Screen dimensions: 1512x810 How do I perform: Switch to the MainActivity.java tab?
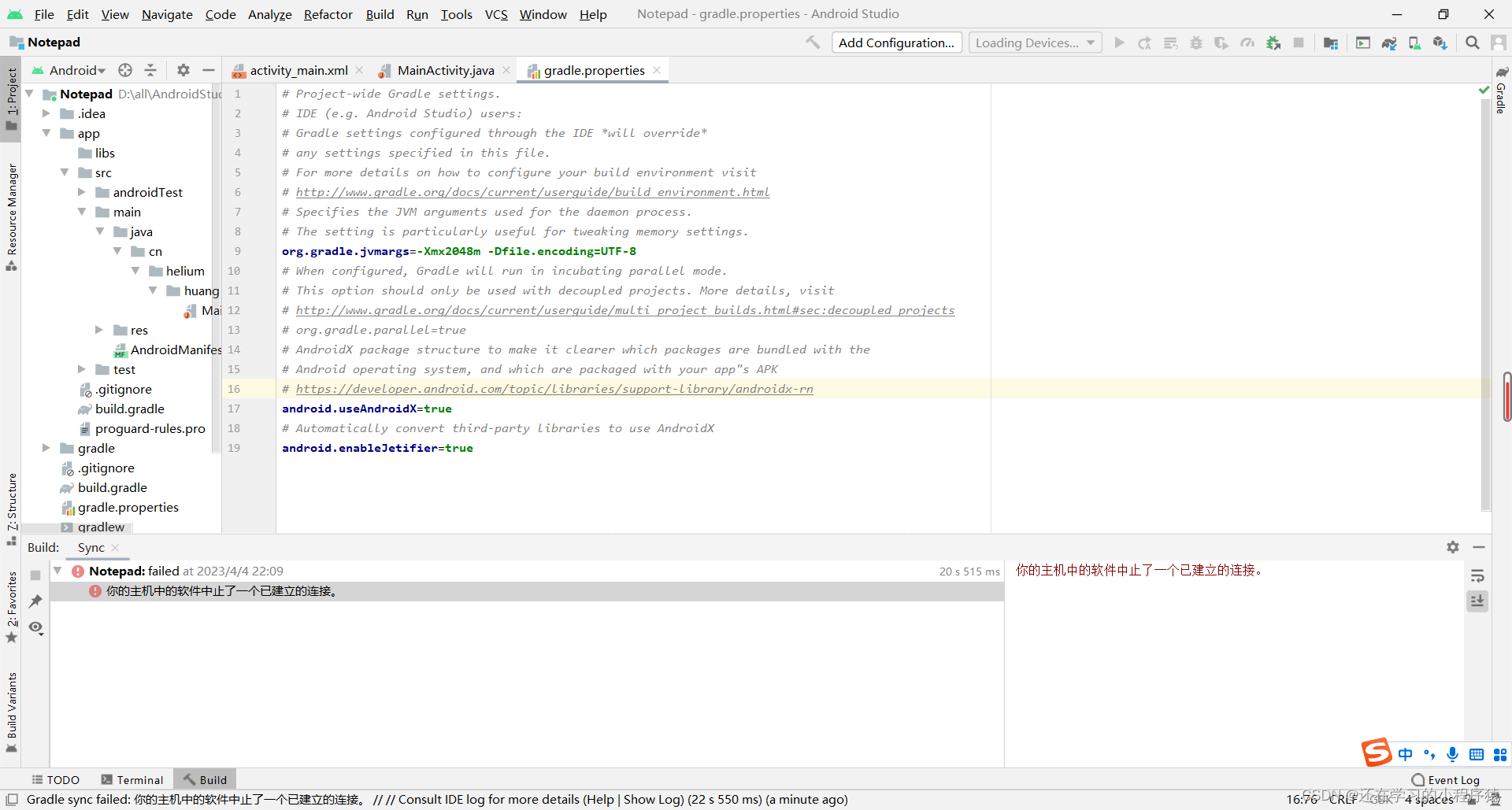click(446, 70)
